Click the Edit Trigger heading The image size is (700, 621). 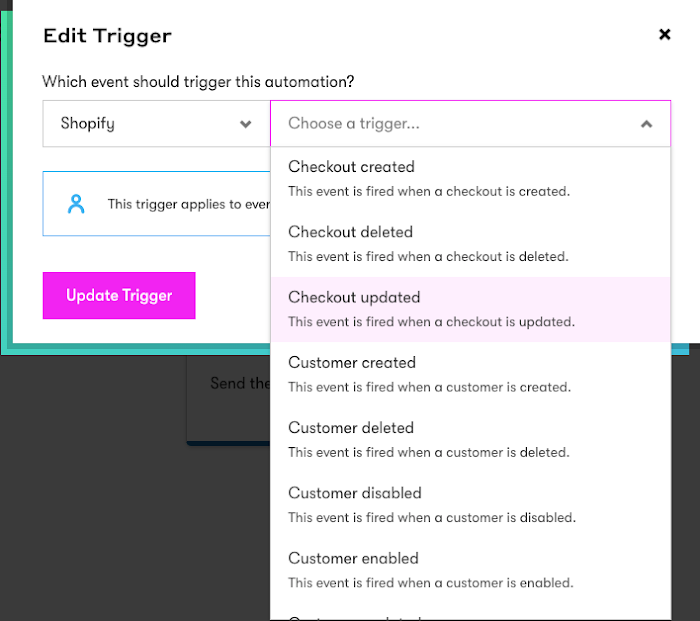(x=107, y=36)
